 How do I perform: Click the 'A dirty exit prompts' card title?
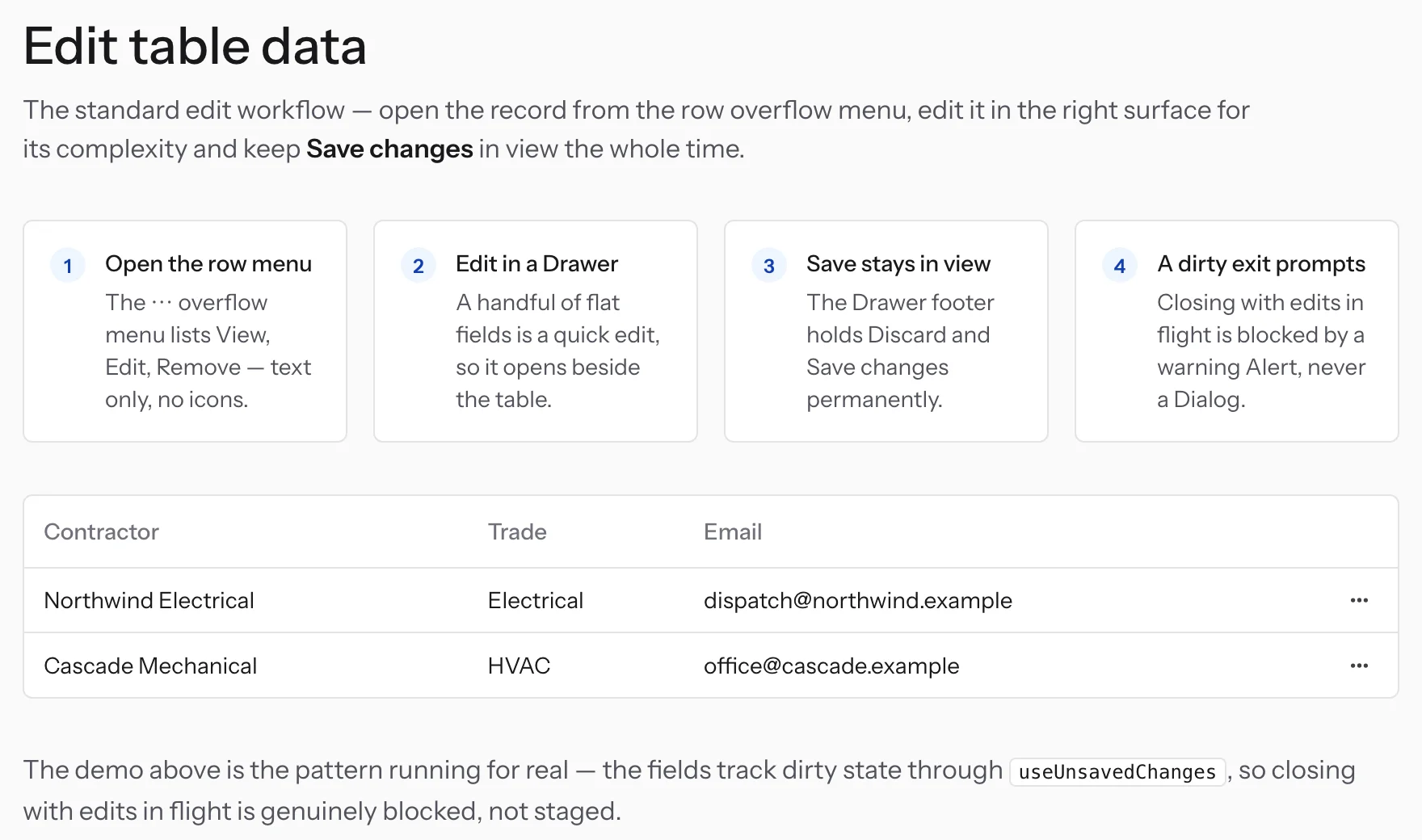[x=1261, y=264]
